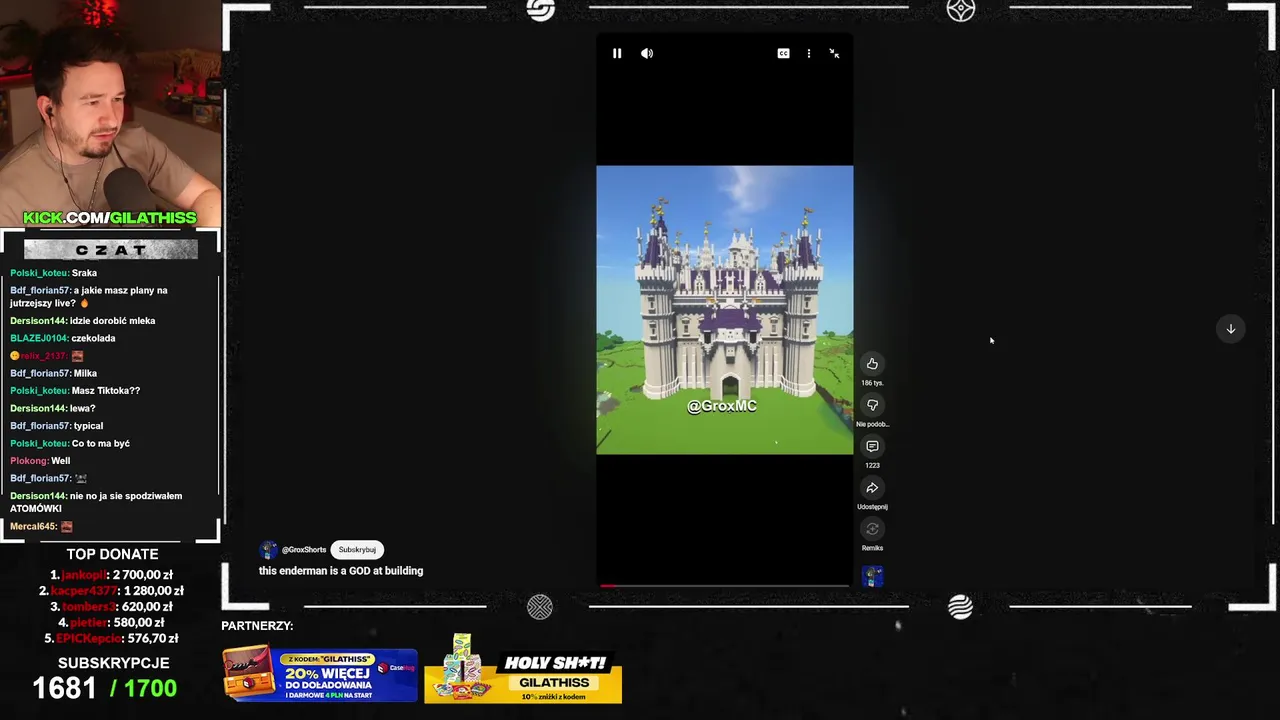Click the Casehug 20% WIĘCEJ partner banner
This screenshot has width=1280, height=720.
point(320,674)
